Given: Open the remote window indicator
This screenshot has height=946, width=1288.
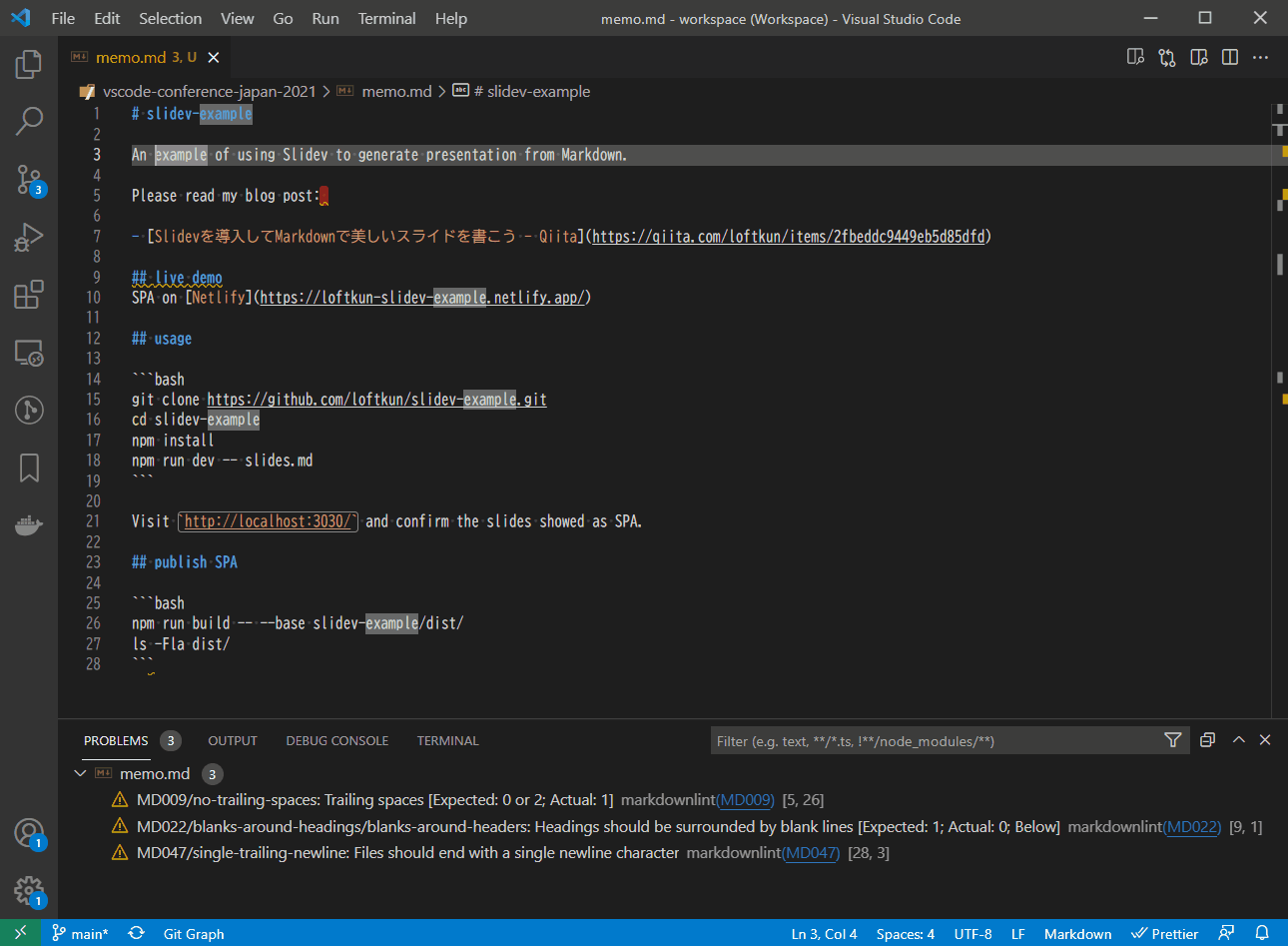Looking at the screenshot, I should (x=21, y=933).
